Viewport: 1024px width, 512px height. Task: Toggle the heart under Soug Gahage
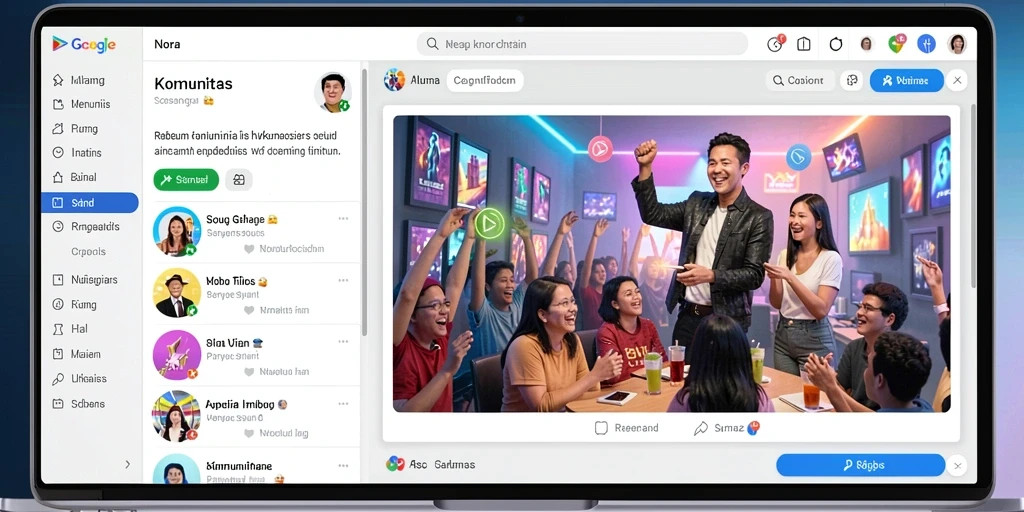248,249
